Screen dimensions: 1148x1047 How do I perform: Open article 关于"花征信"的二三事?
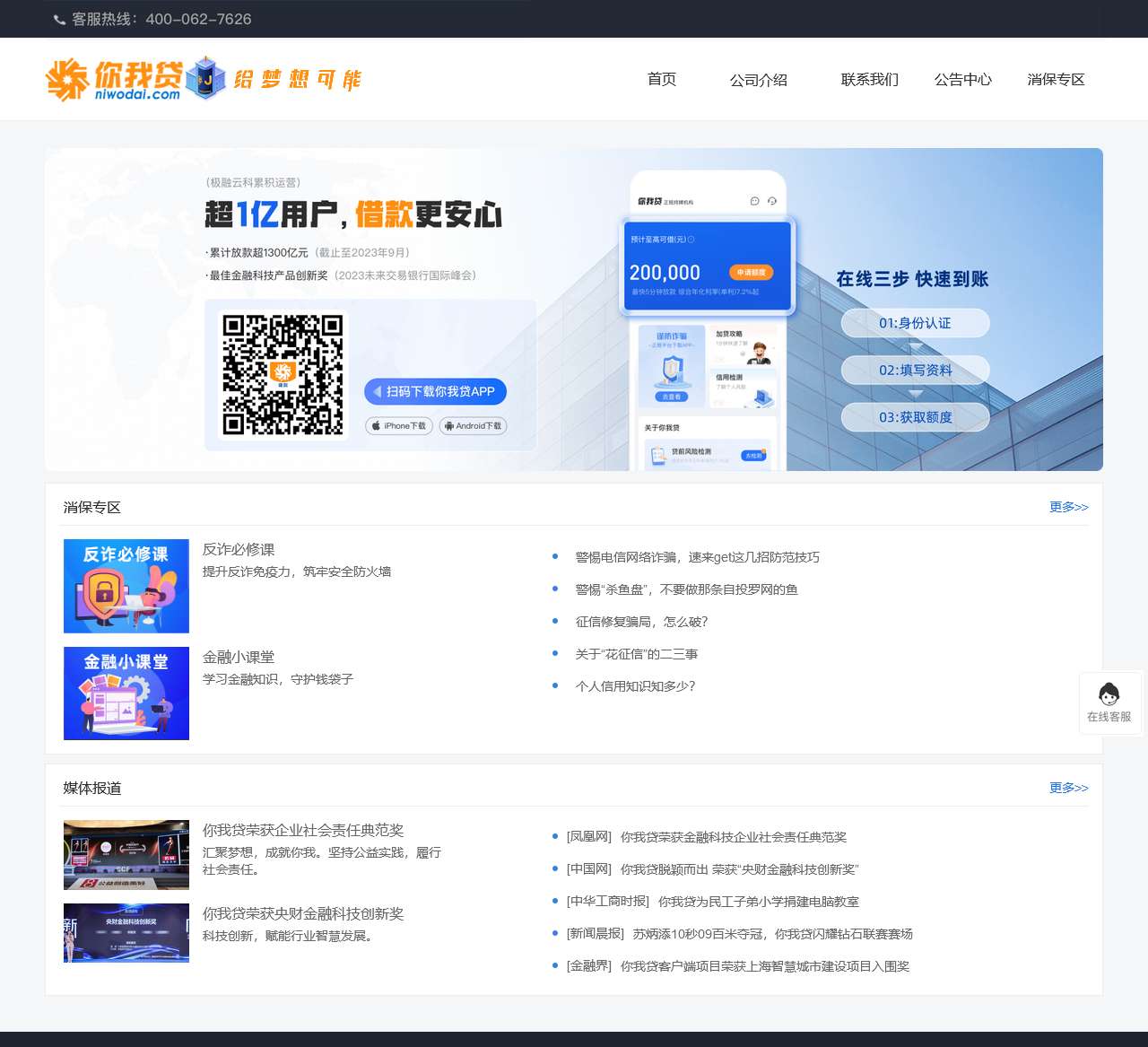(636, 654)
